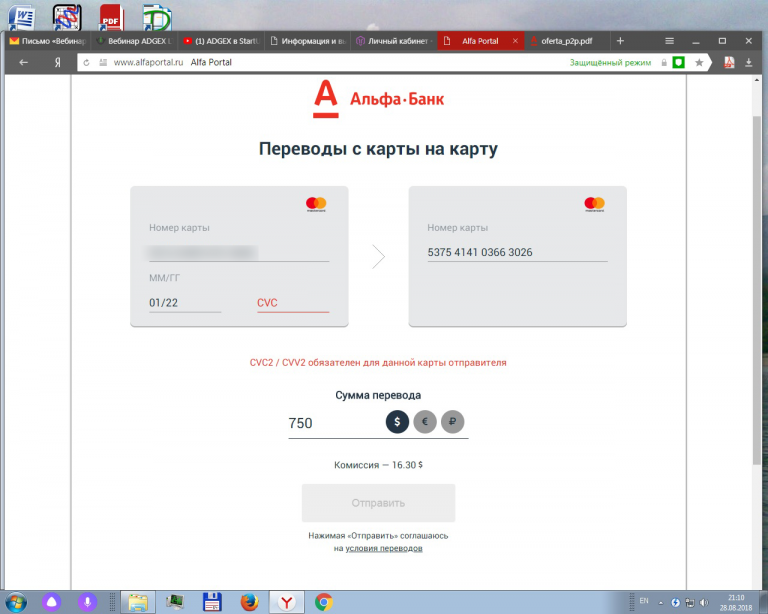Click the Защищённый режим label
This screenshot has width=768, height=614.
pyautogui.click(x=610, y=63)
